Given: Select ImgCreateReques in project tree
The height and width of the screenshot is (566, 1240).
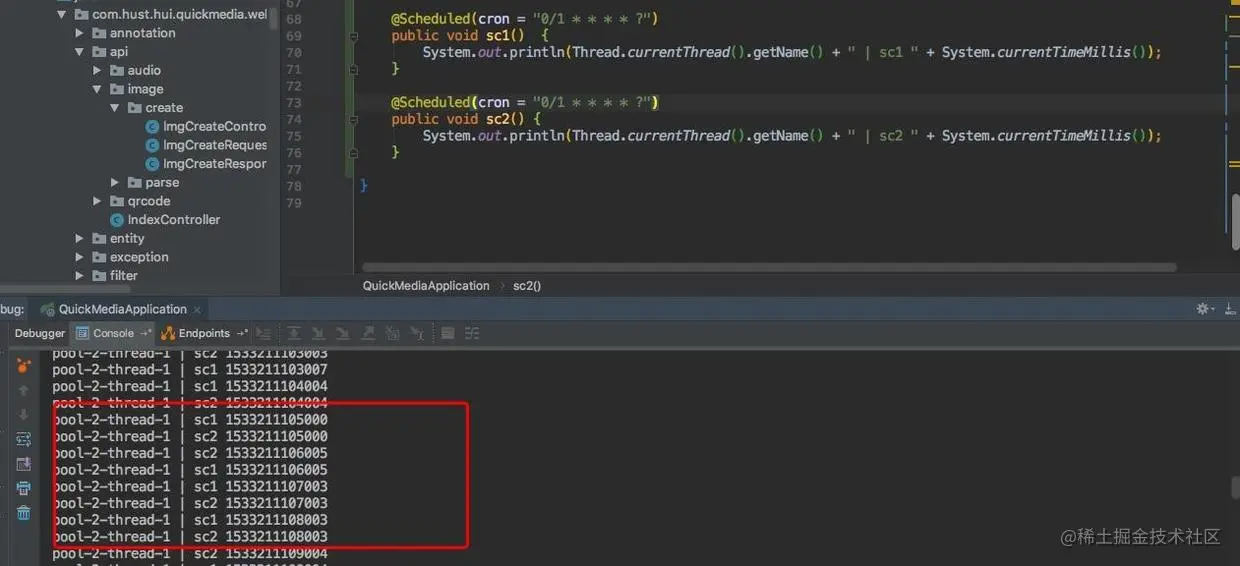Looking at the screenshot, I should (215, 145).
